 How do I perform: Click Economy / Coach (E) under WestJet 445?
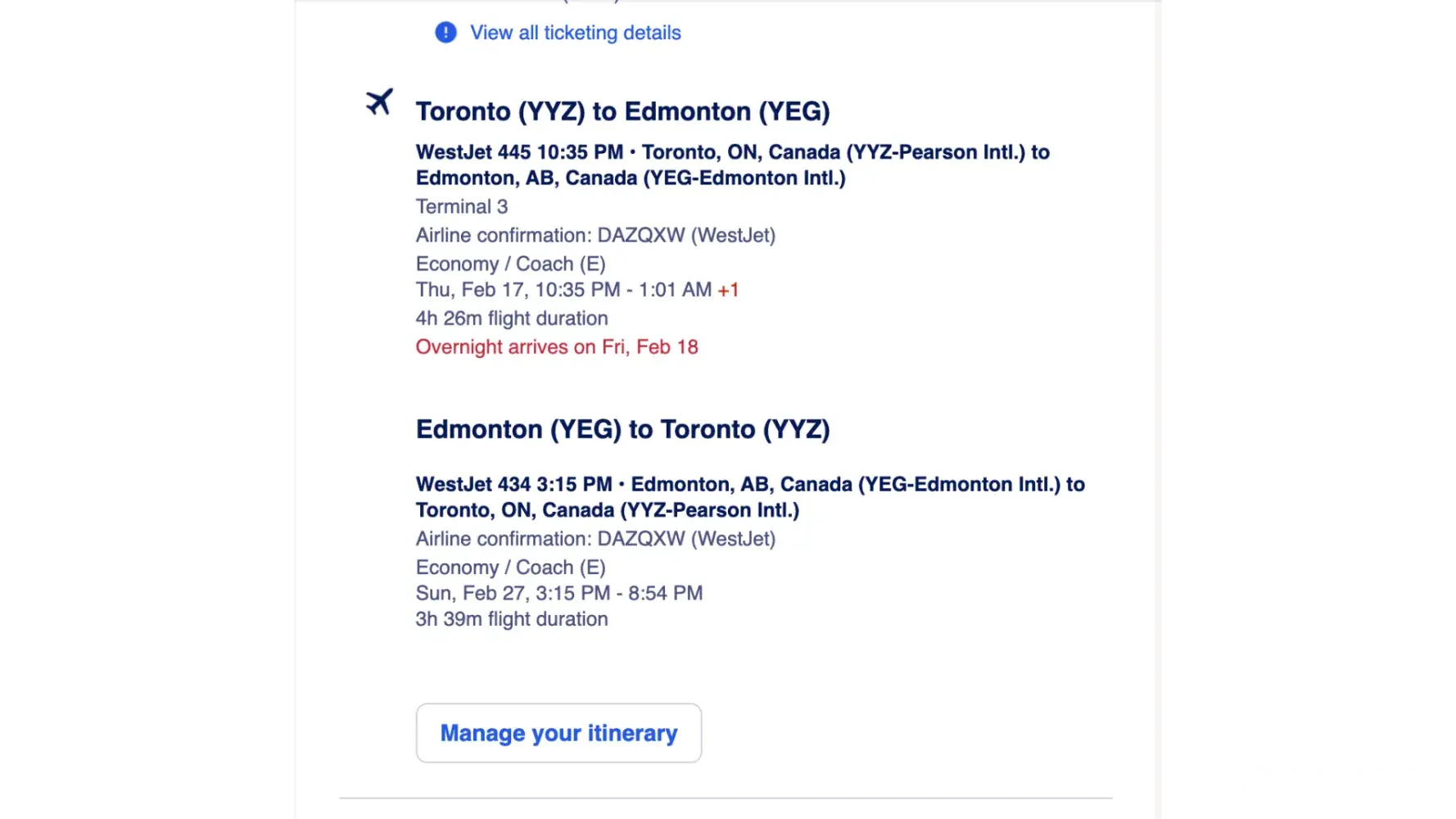[511, 264]
